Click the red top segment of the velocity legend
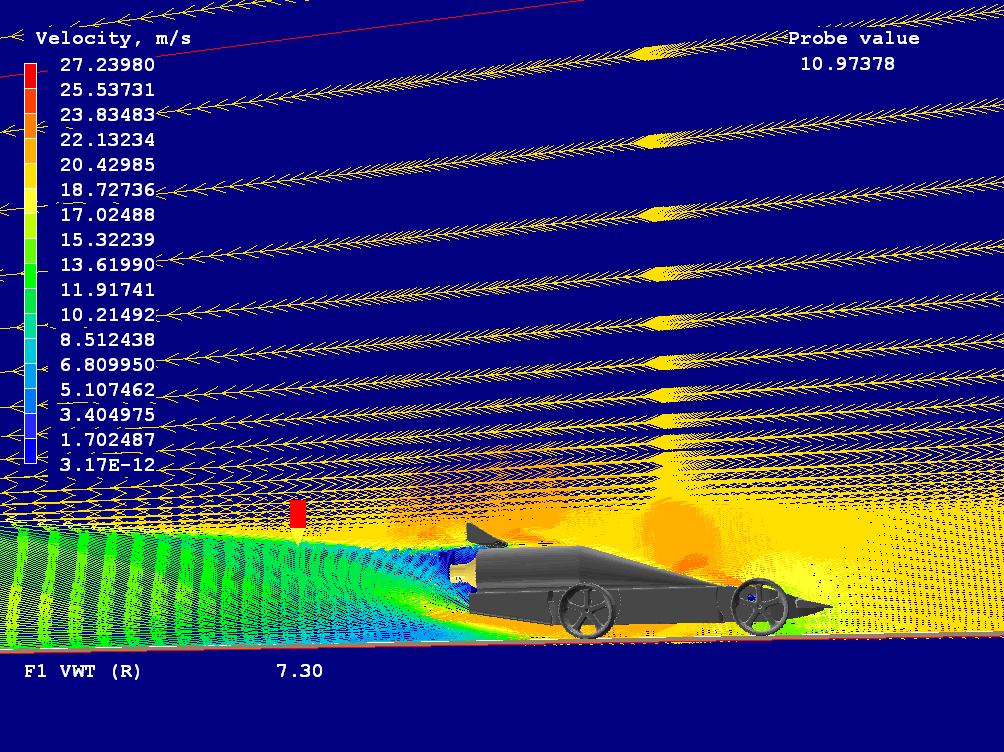 30,76
